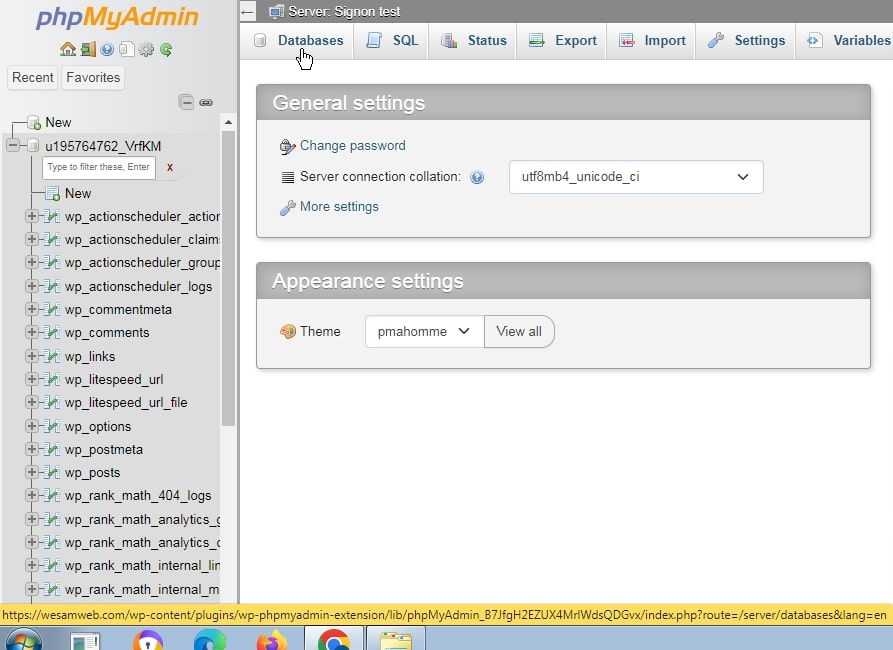The image size is (893, 650).
Task: Click Change password link
Action: [353, 146]
